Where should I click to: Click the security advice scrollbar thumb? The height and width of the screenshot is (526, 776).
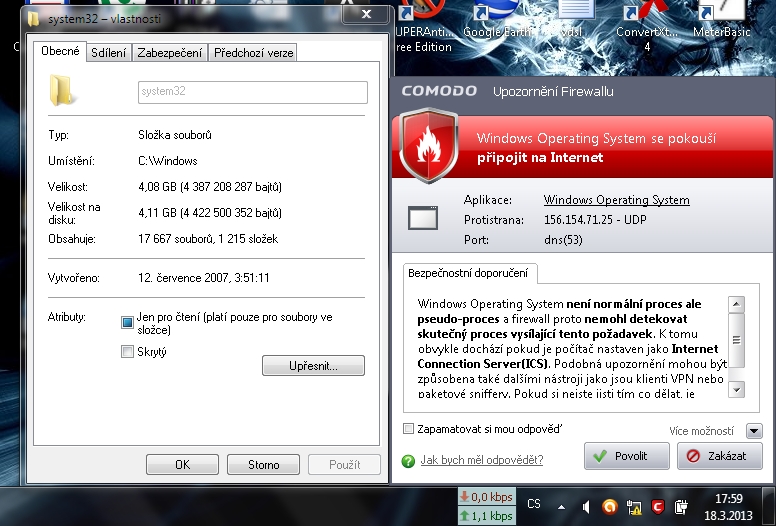[736, 340]
